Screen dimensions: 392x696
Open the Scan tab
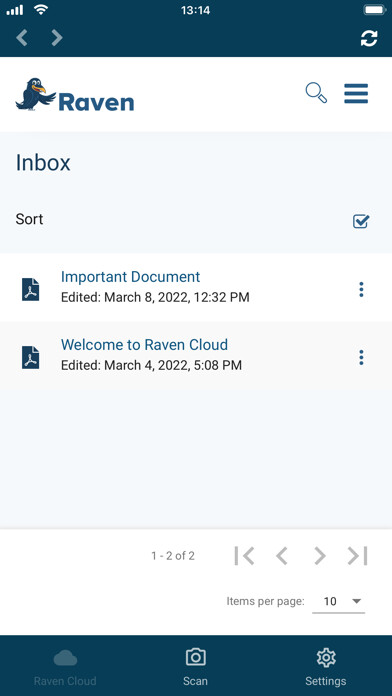pos(195,667)
